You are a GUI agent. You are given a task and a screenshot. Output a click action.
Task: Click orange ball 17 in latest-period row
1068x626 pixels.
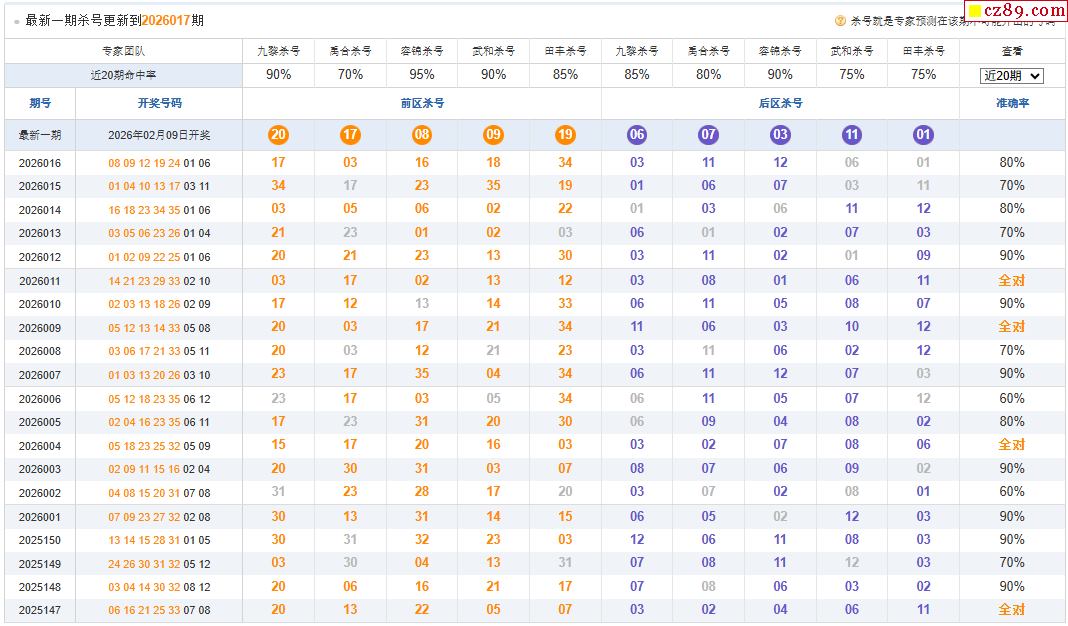pyautogui.click(x=350, y=135)
